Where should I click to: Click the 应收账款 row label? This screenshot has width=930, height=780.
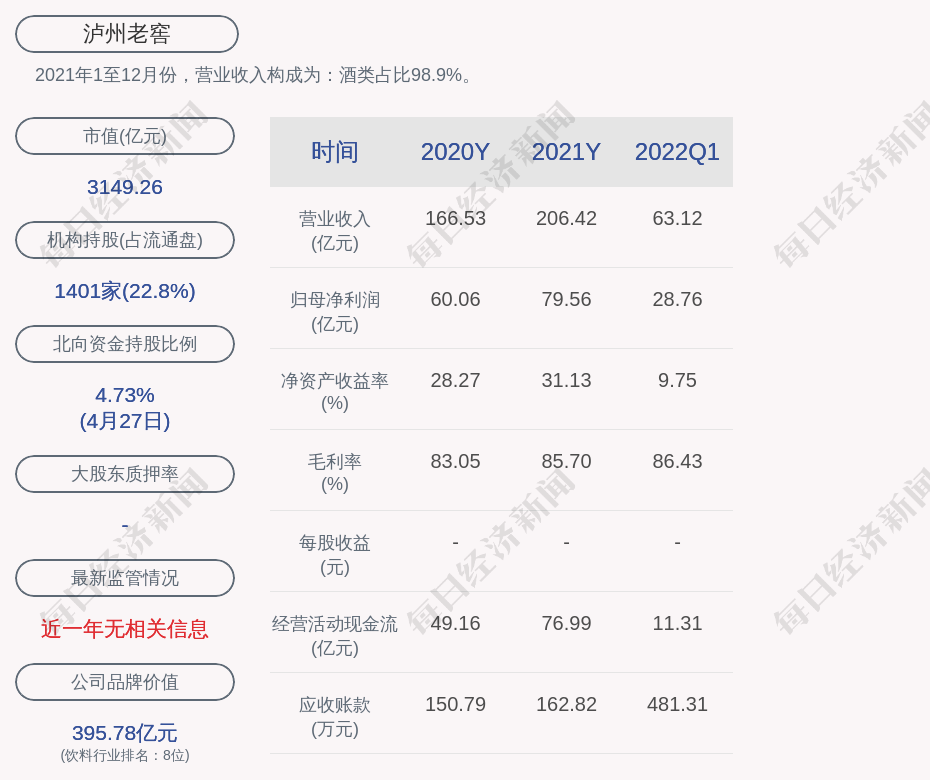click(x=335, y=717)
